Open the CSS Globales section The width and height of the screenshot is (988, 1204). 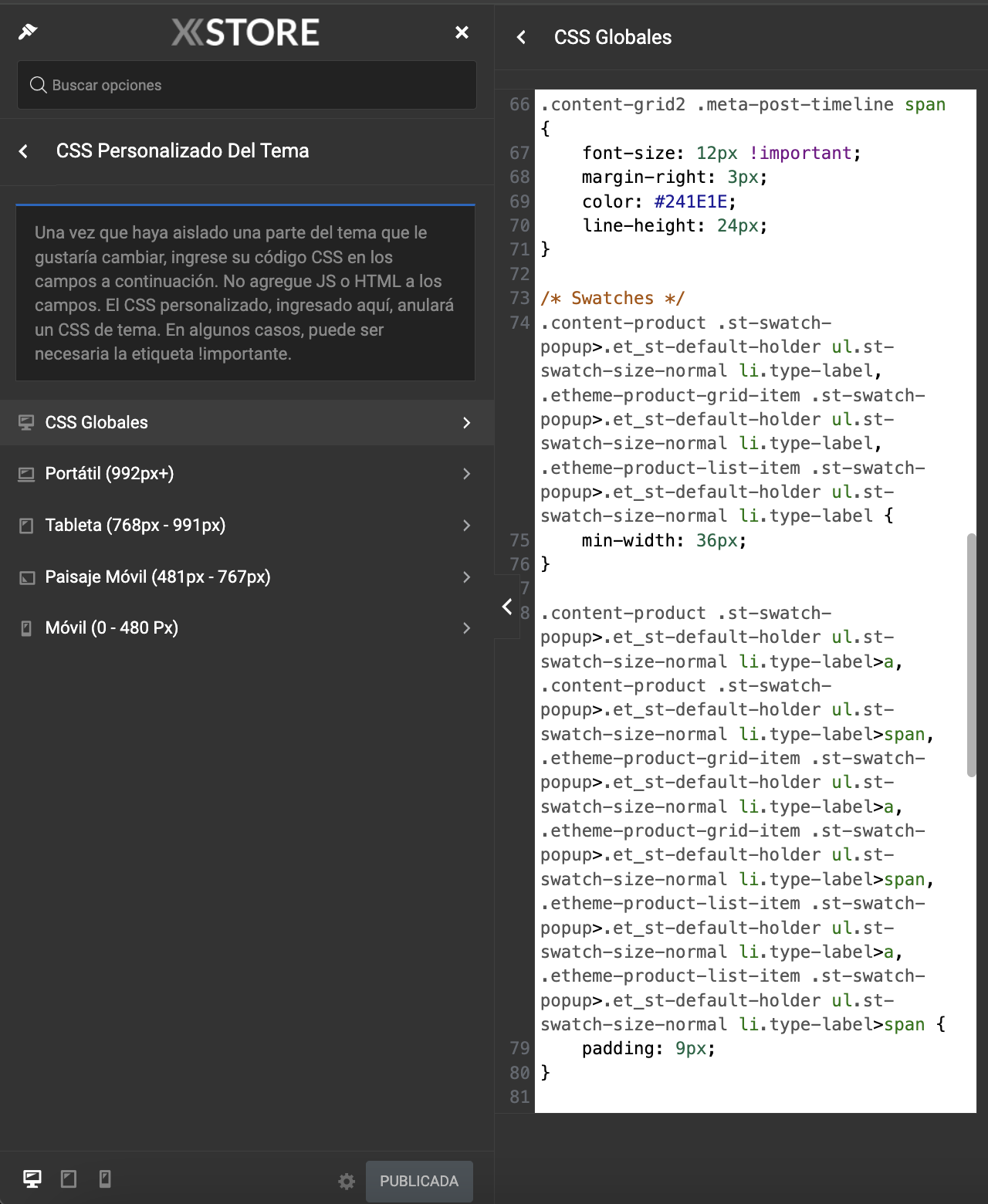247,422
